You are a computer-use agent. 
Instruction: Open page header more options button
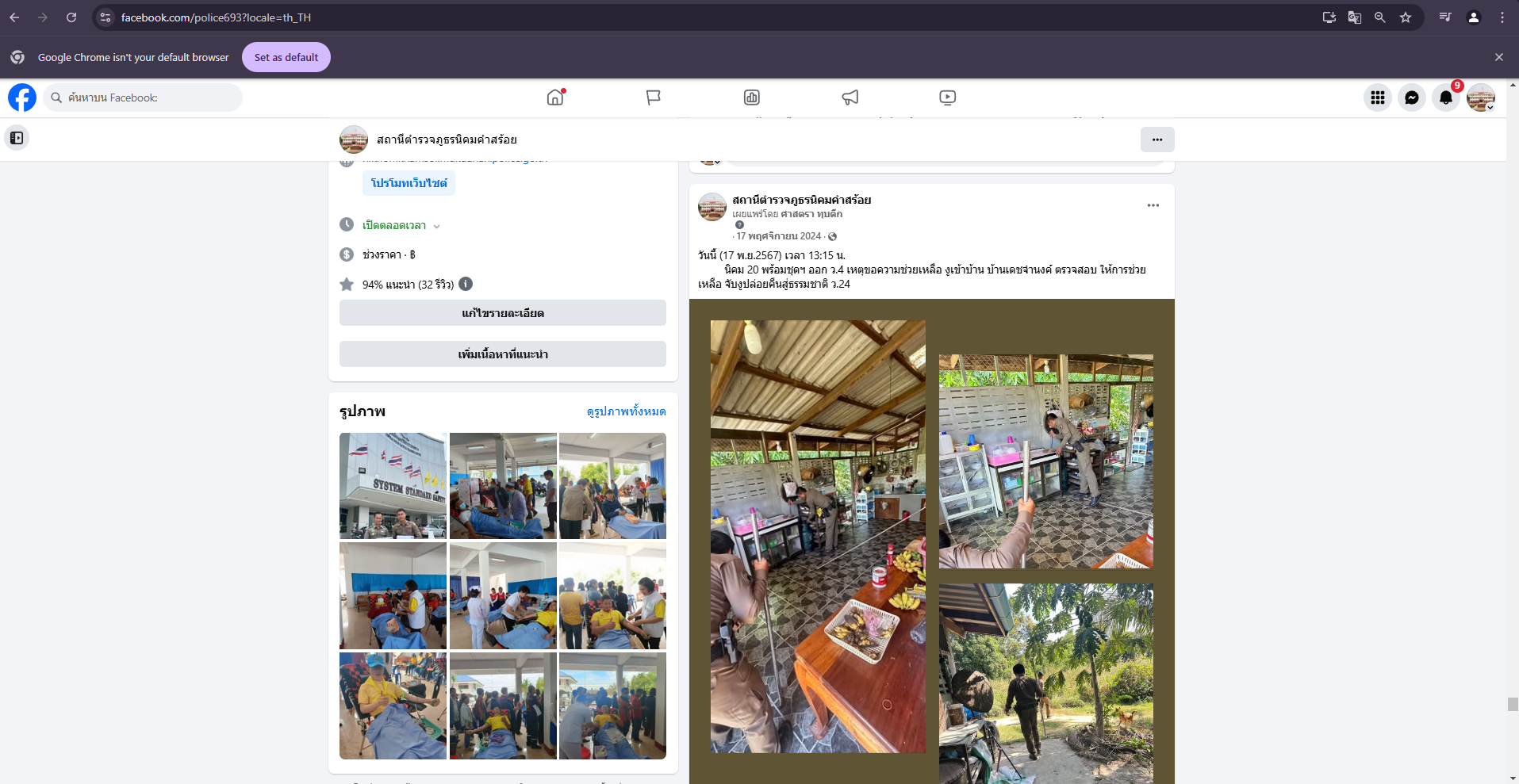[x=1157, y=140]
